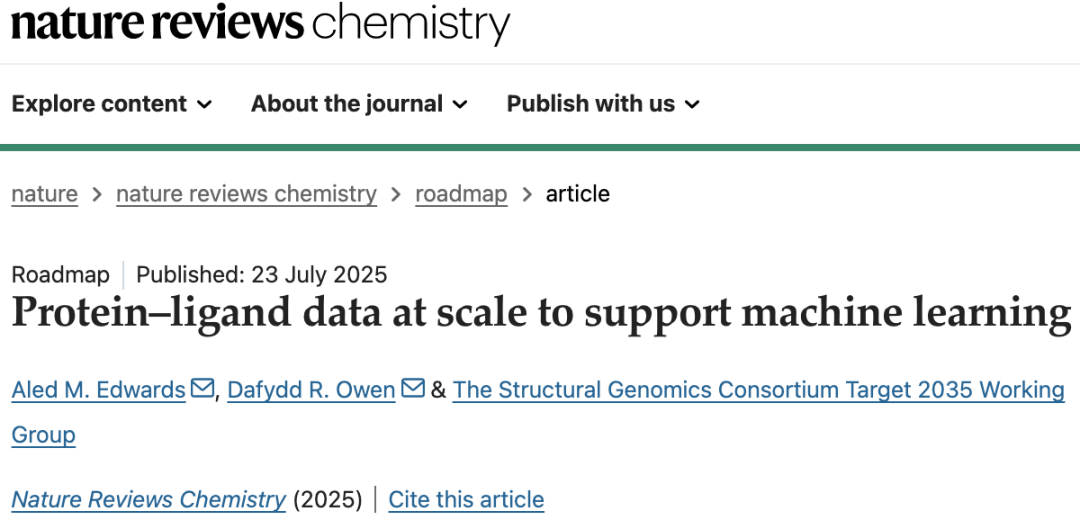Viewport: 1080px width, 529px height.
Task: Click the article title heading
Action: coord(541,312)
